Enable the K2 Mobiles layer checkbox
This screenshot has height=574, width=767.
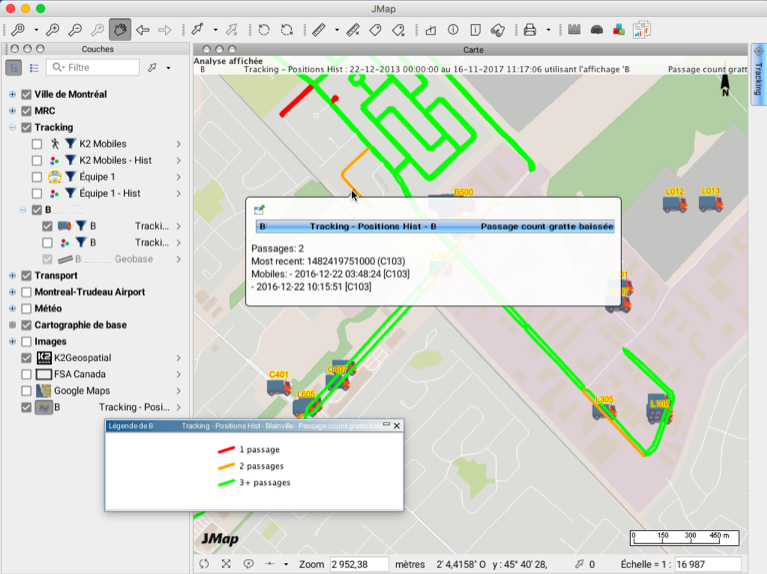coord(37,144)
